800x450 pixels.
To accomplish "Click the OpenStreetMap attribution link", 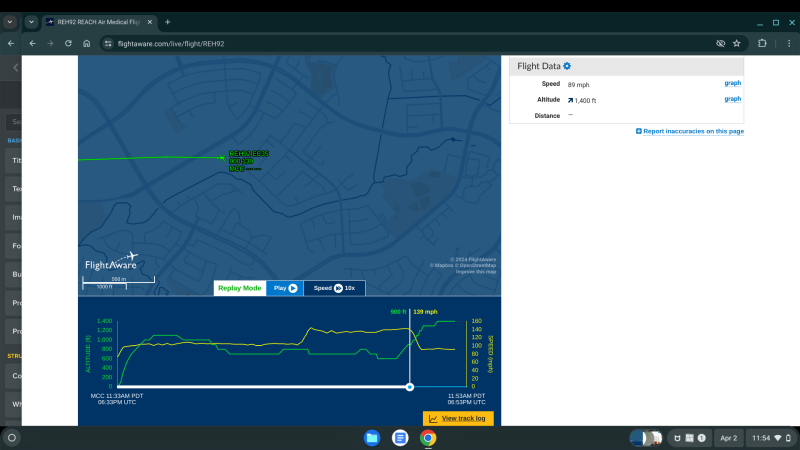I will pyautogui.click(x=477, y=265).
